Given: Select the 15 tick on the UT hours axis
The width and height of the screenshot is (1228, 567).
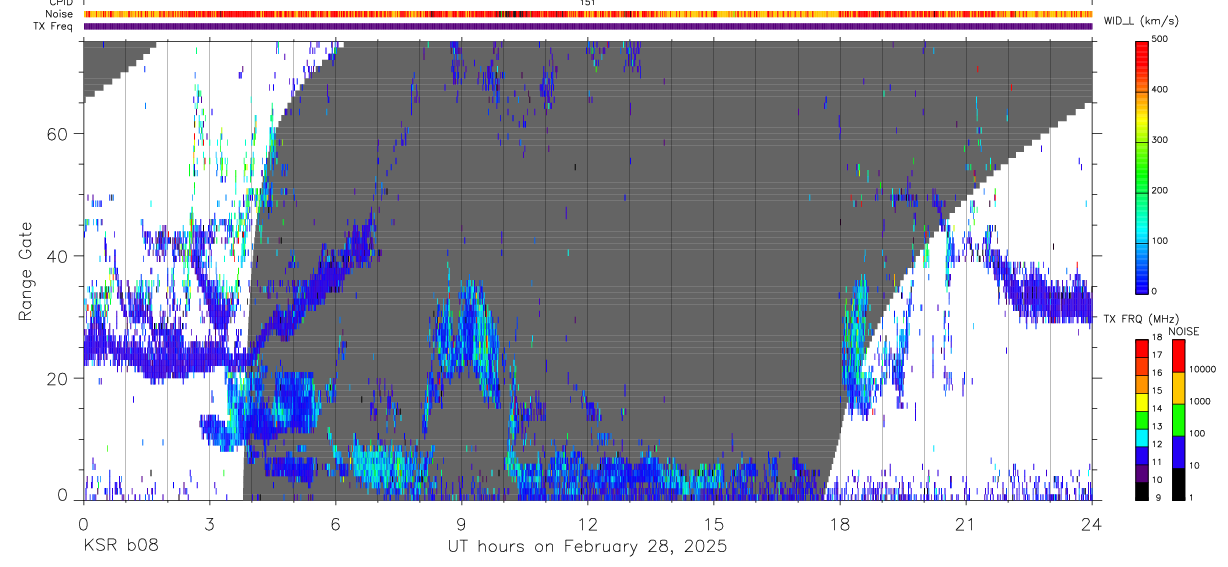Looking at the screenshot, I should [x=714, y=523].
